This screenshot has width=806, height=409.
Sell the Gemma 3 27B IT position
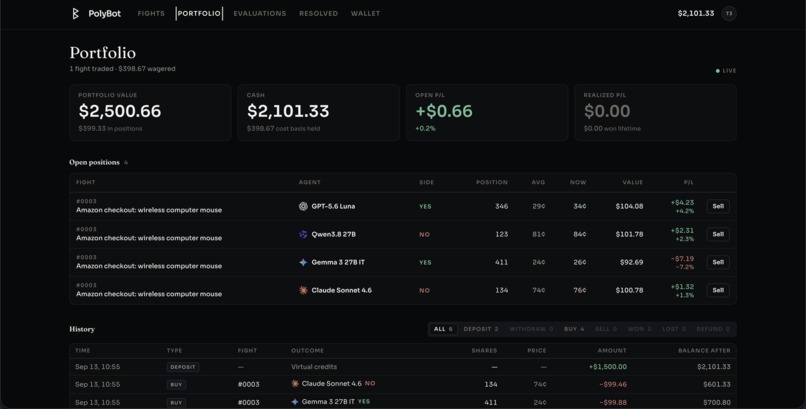point(718,263)
